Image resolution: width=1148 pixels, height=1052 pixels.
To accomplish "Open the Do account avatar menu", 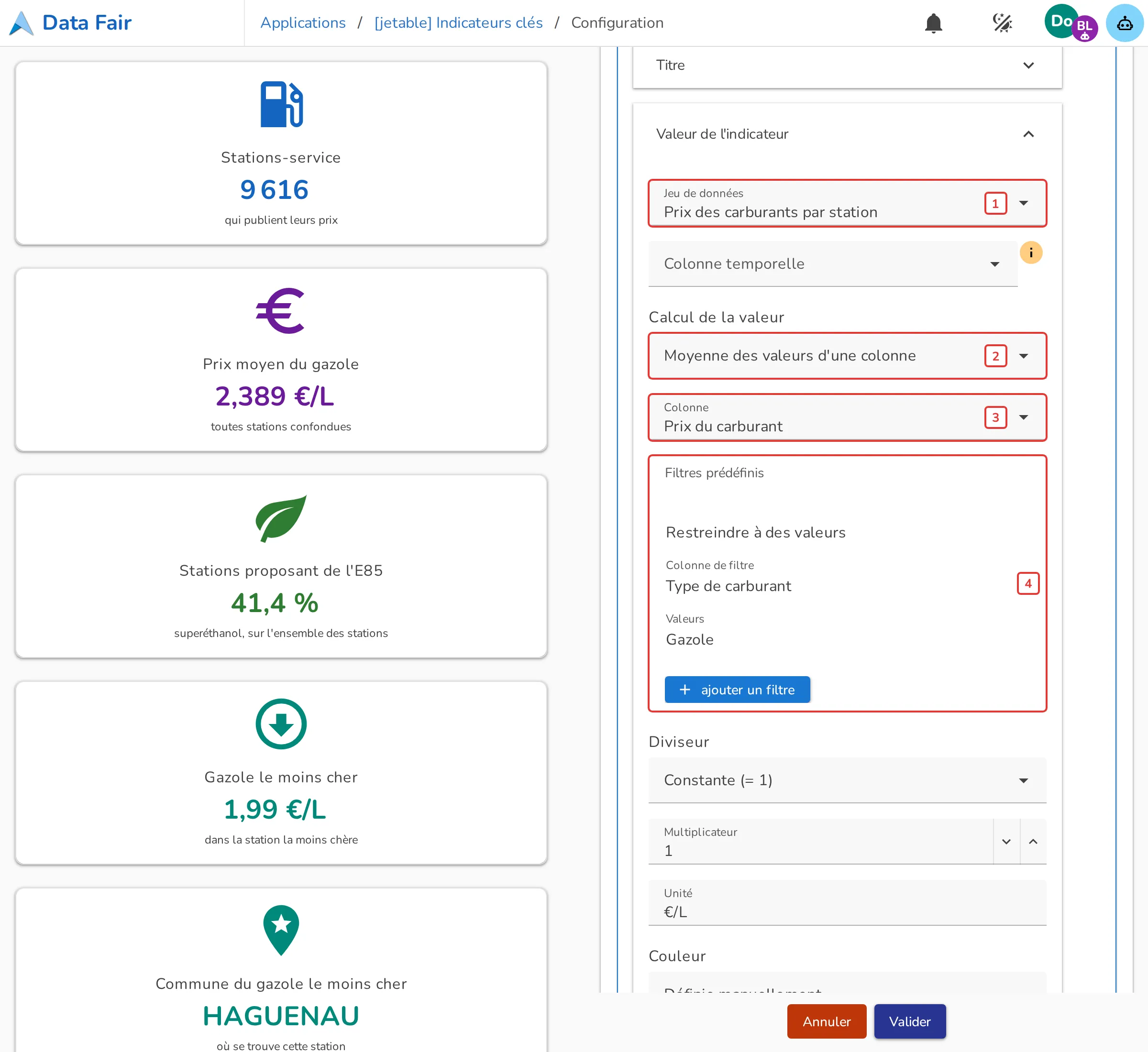I will pyautogui.click(x=1061, y=22).
